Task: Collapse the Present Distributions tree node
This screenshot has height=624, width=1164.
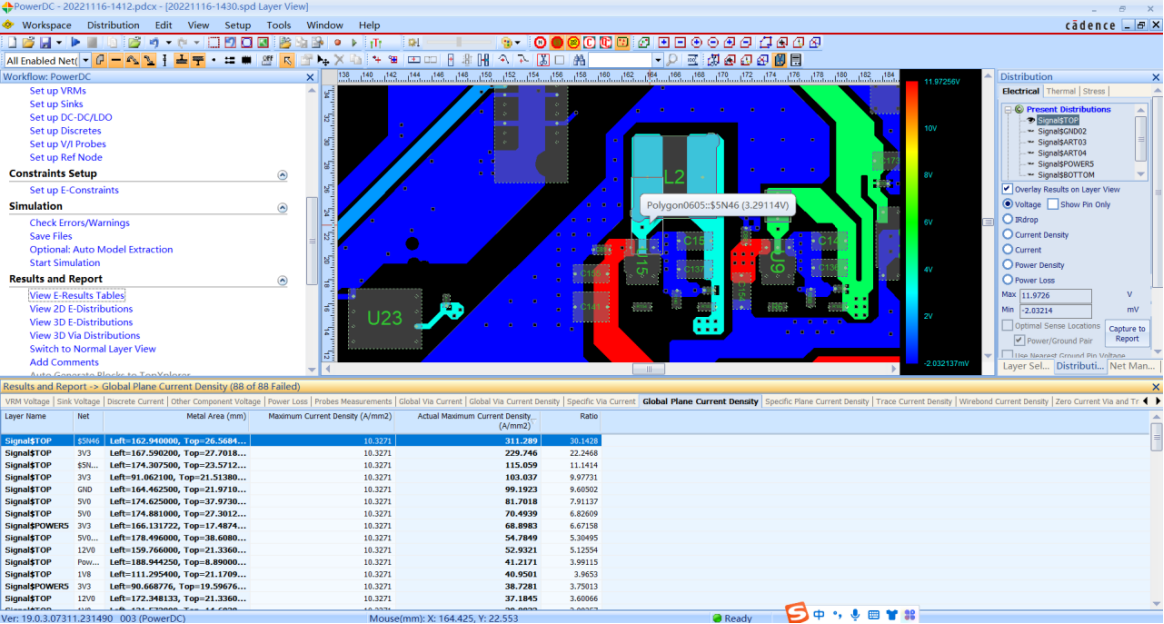Action: click(x=1008, y=109)
